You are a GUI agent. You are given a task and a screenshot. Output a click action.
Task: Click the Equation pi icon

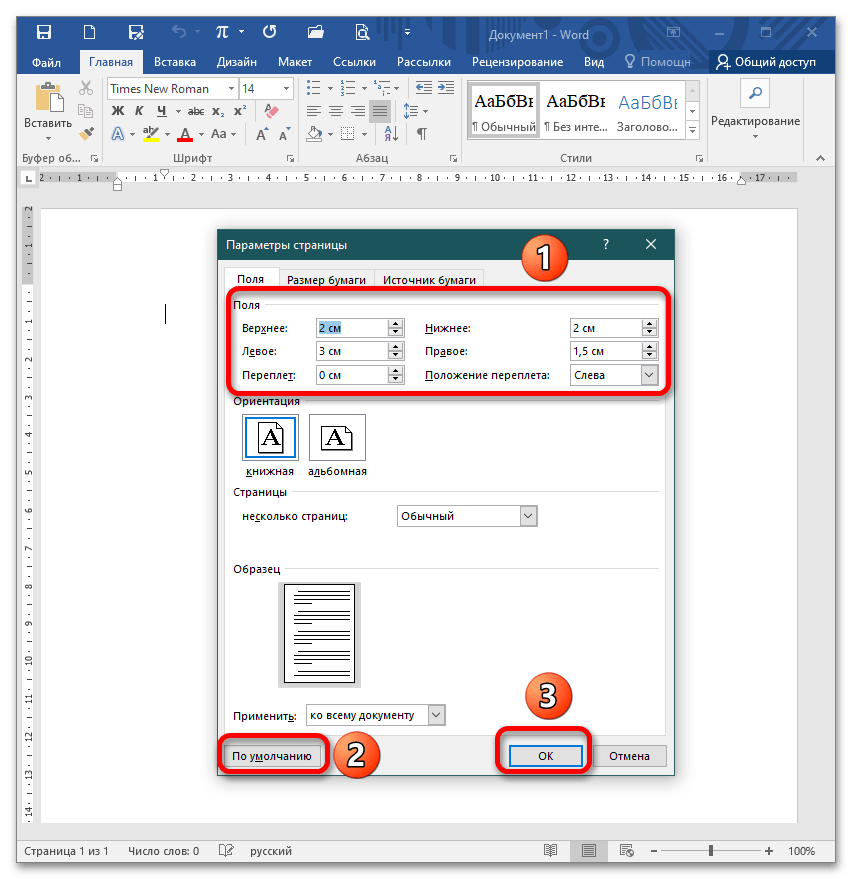tap(223, 32)
